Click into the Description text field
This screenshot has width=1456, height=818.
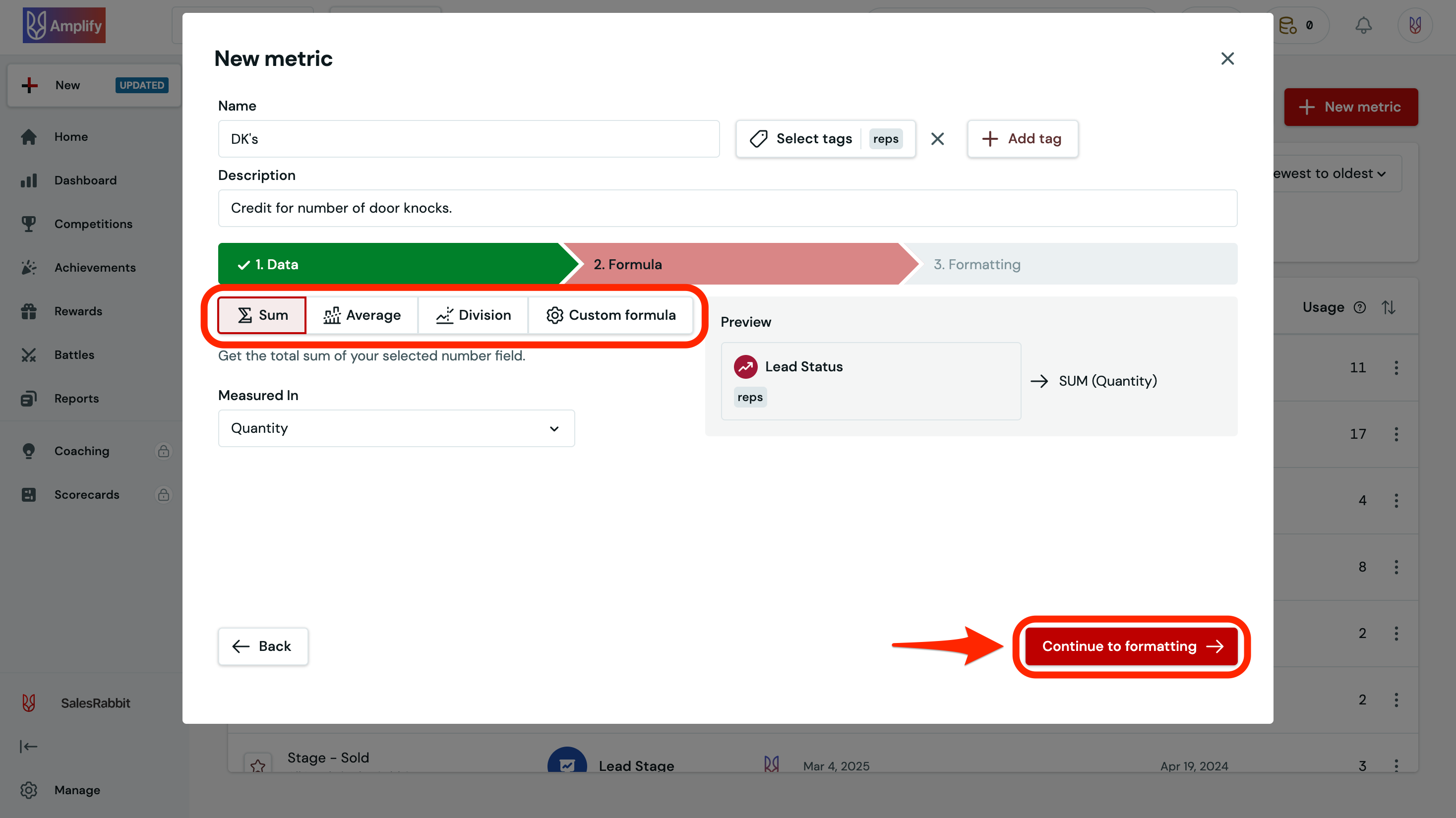point(727,208)
